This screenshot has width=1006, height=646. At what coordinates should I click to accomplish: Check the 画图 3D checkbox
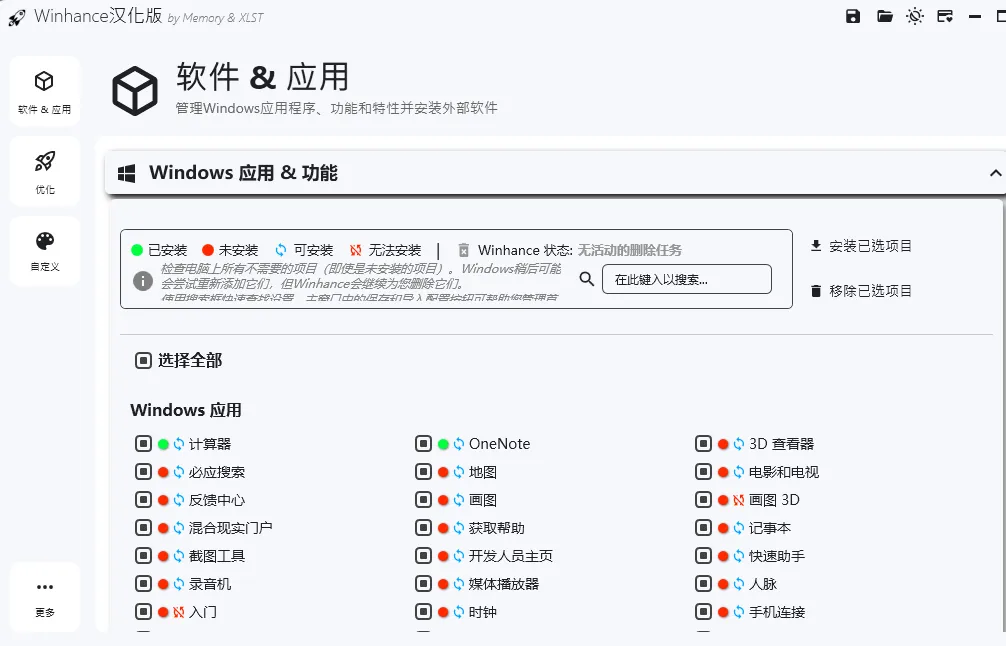point(703,500)
